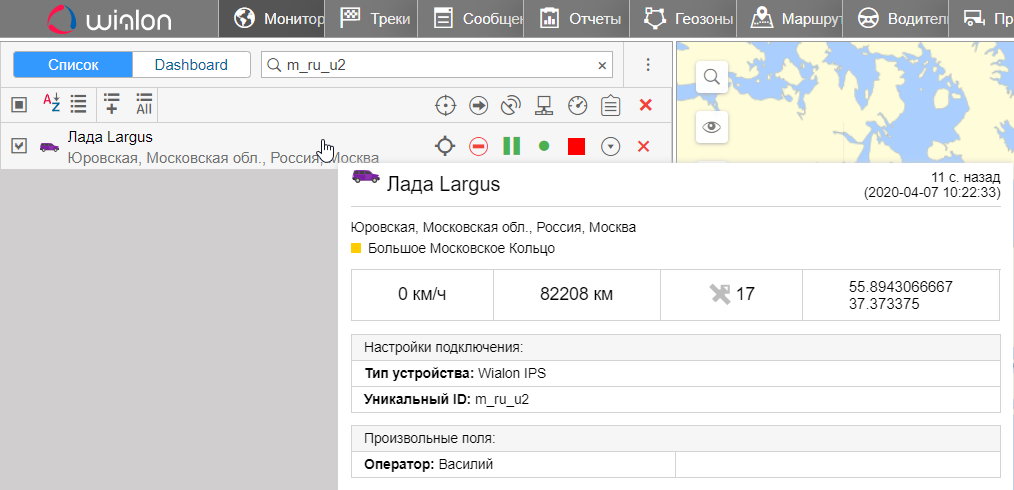This screenshot has width=1014, height=490.
Task: Open the grouping list view options icon
Action: pos(78,103)
